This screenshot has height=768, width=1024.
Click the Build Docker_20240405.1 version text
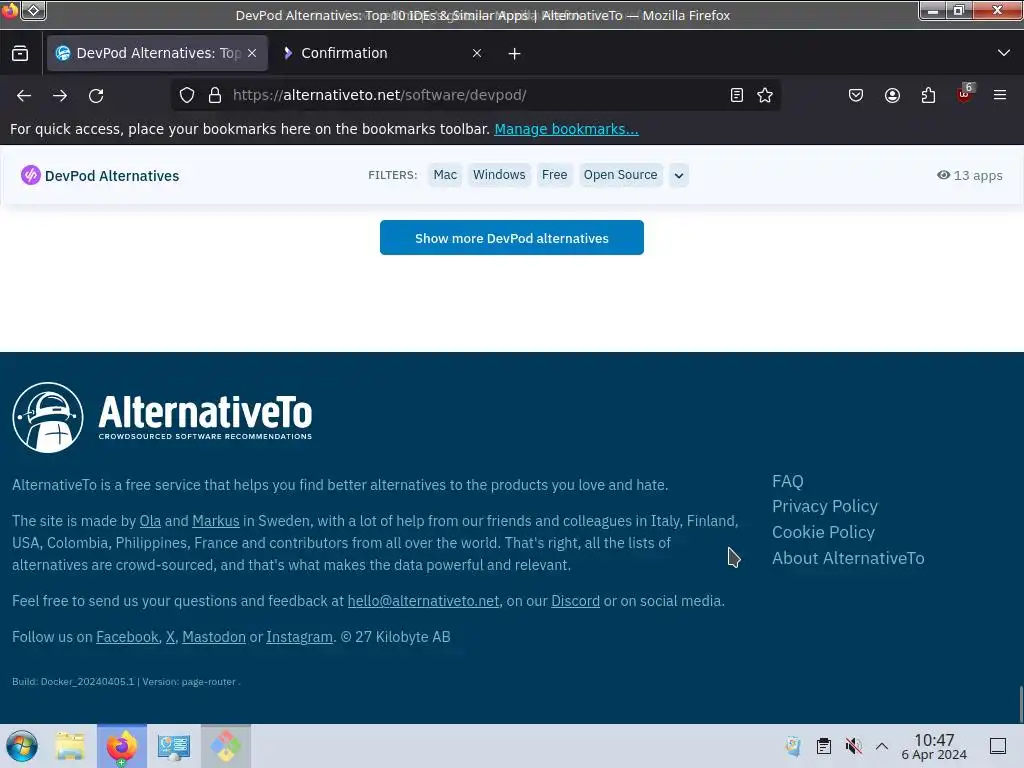tap(126, 682)
